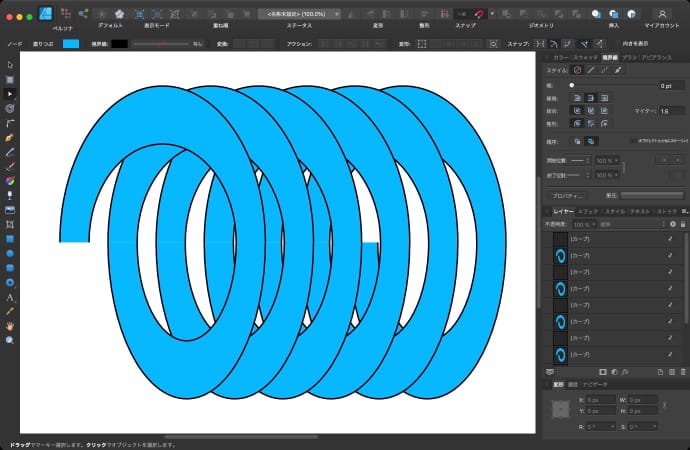The height and width of the screenshot is (450, 690).
Task: Select the Hand view tool
Action: 10,326
